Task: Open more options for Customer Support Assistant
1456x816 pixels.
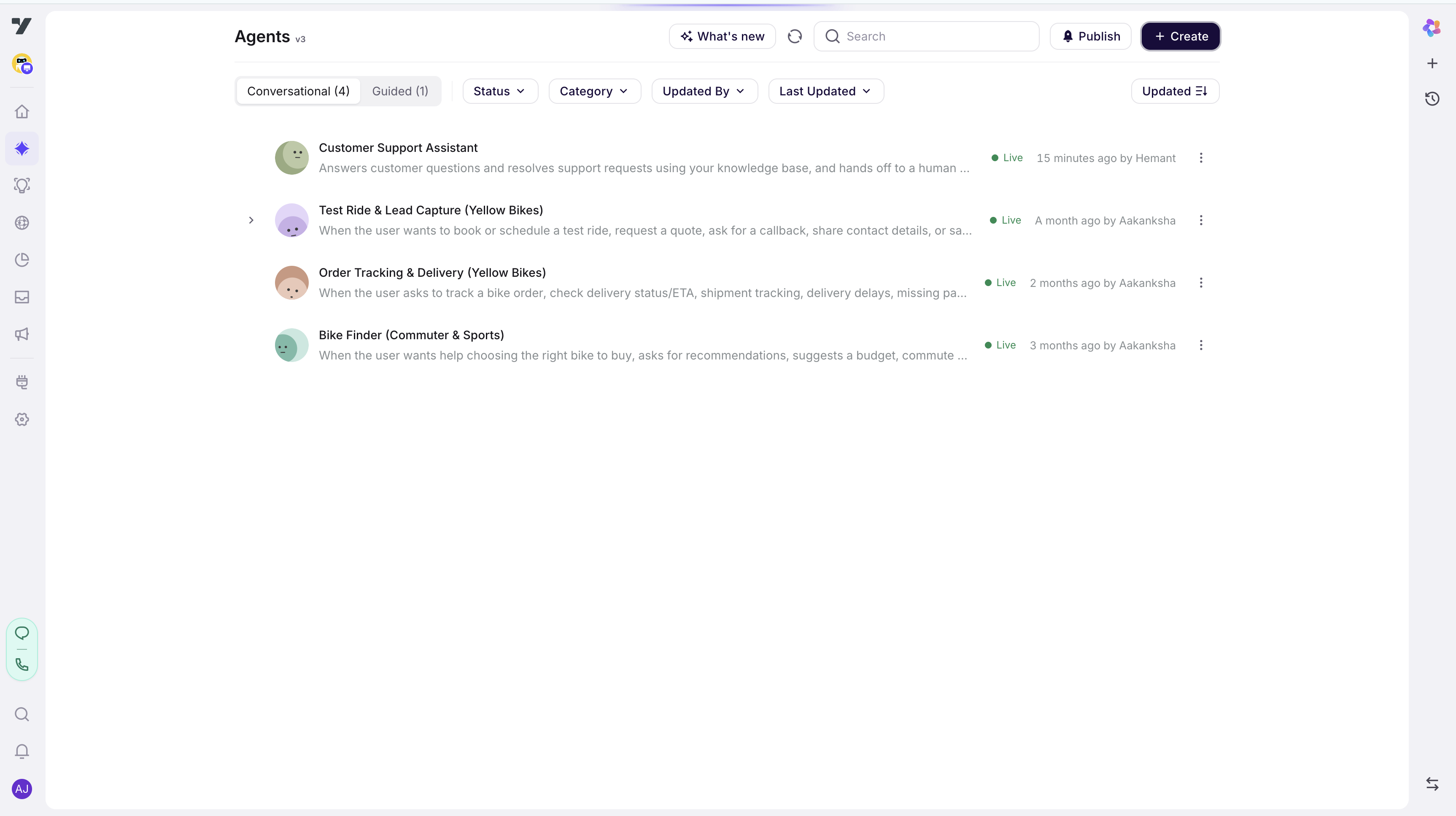Action: 1201,158
